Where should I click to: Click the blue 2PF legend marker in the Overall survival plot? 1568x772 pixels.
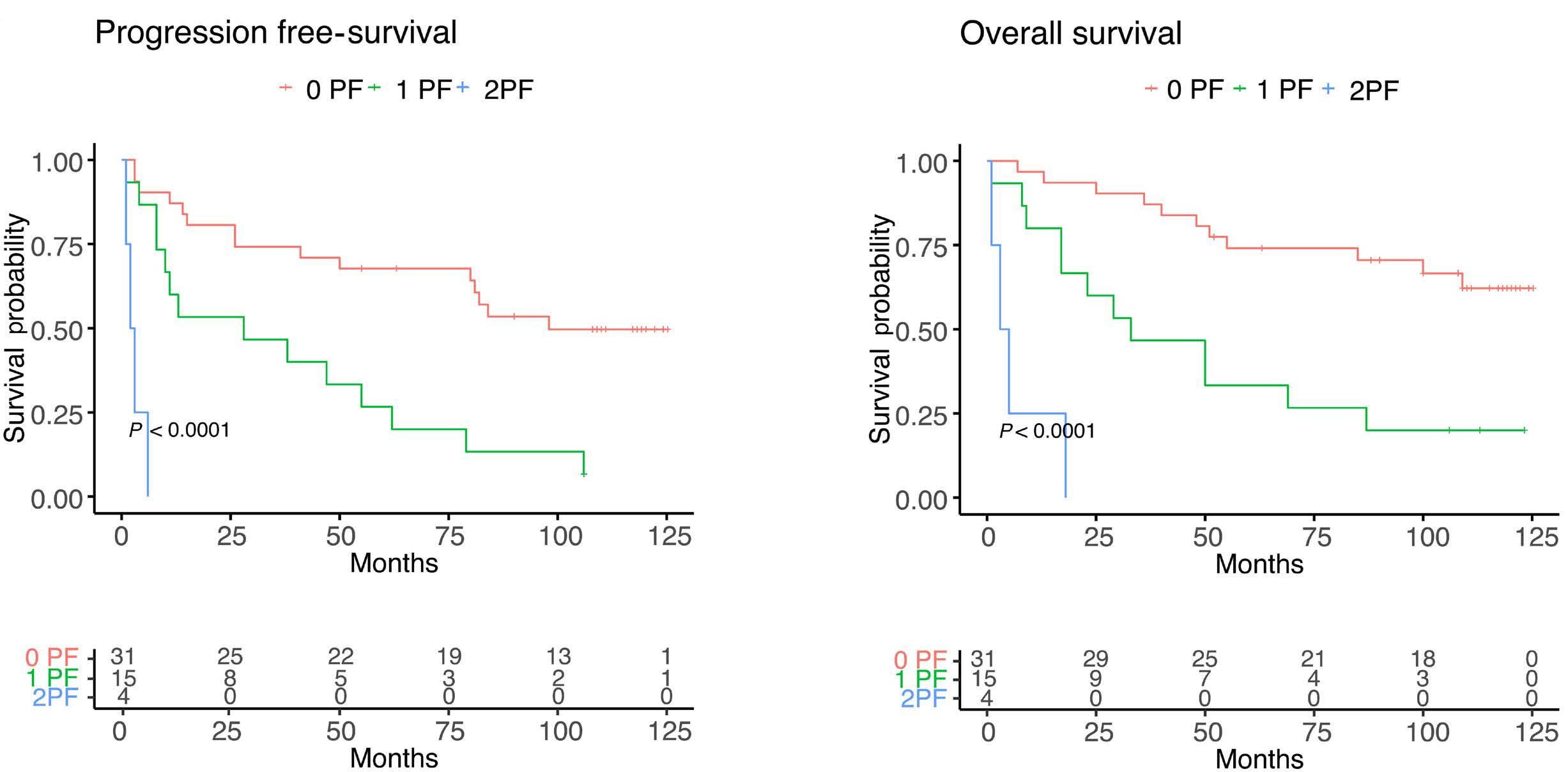1328,89
